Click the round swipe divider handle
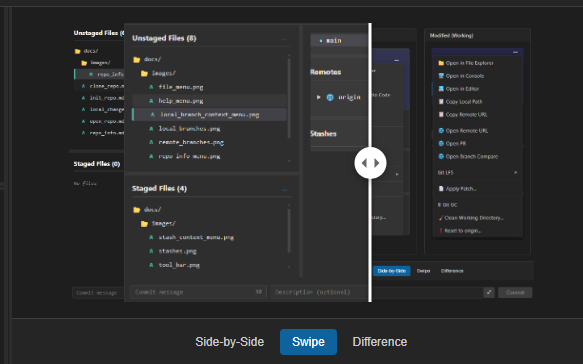Viewport: 583px width, 364px height. (x=370, y=163)
